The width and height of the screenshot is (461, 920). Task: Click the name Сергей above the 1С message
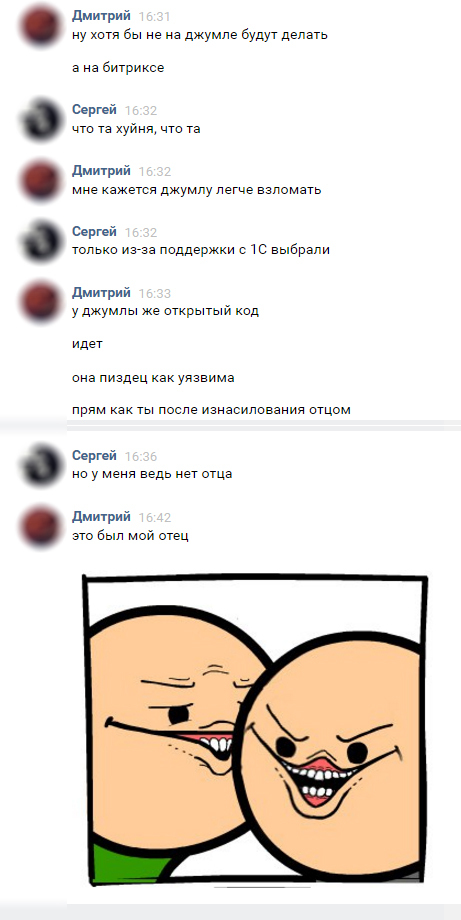(94, 231)
